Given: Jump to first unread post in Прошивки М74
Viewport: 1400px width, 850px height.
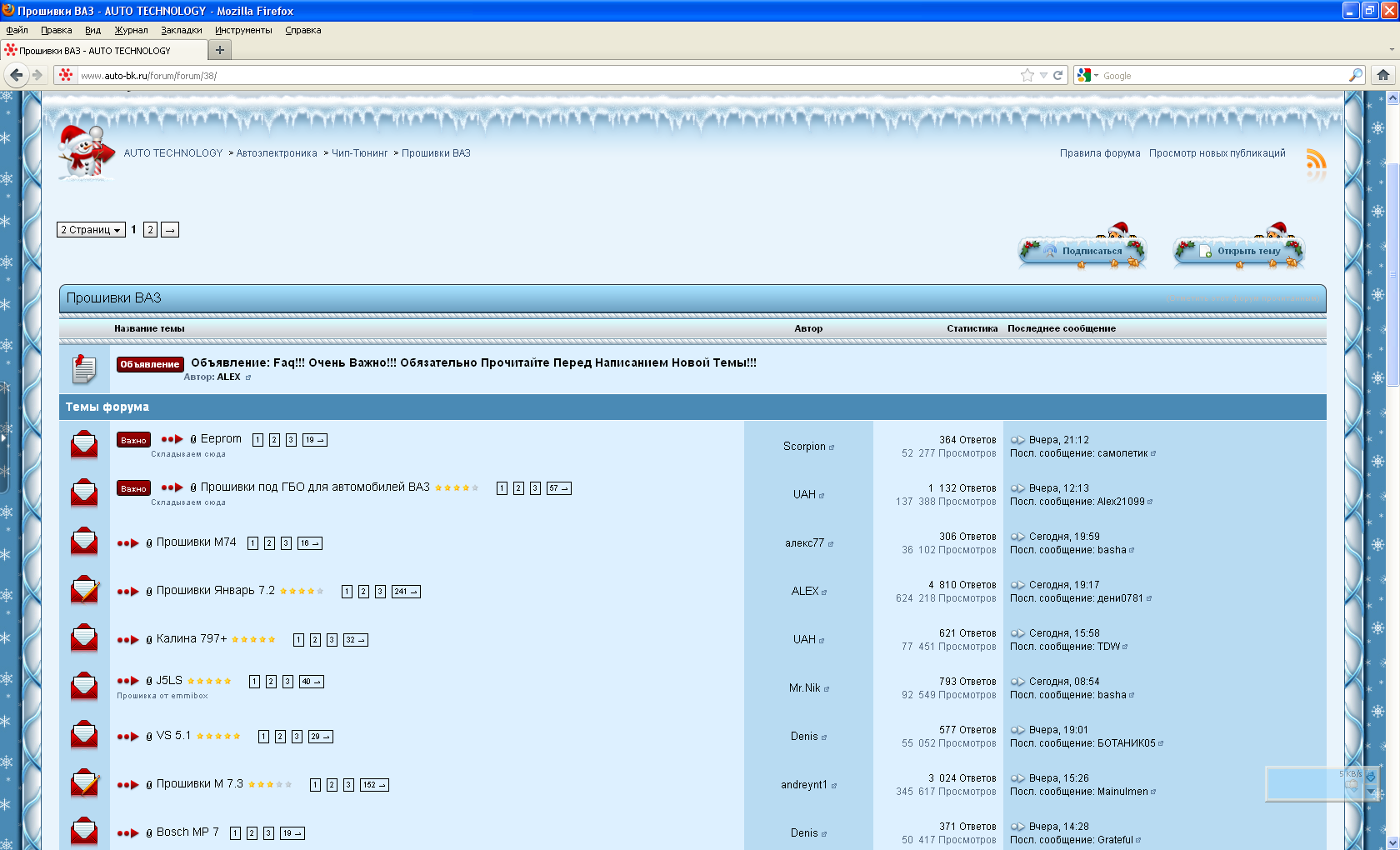Looking at the screenshot, I should click(x=127, y=543).
